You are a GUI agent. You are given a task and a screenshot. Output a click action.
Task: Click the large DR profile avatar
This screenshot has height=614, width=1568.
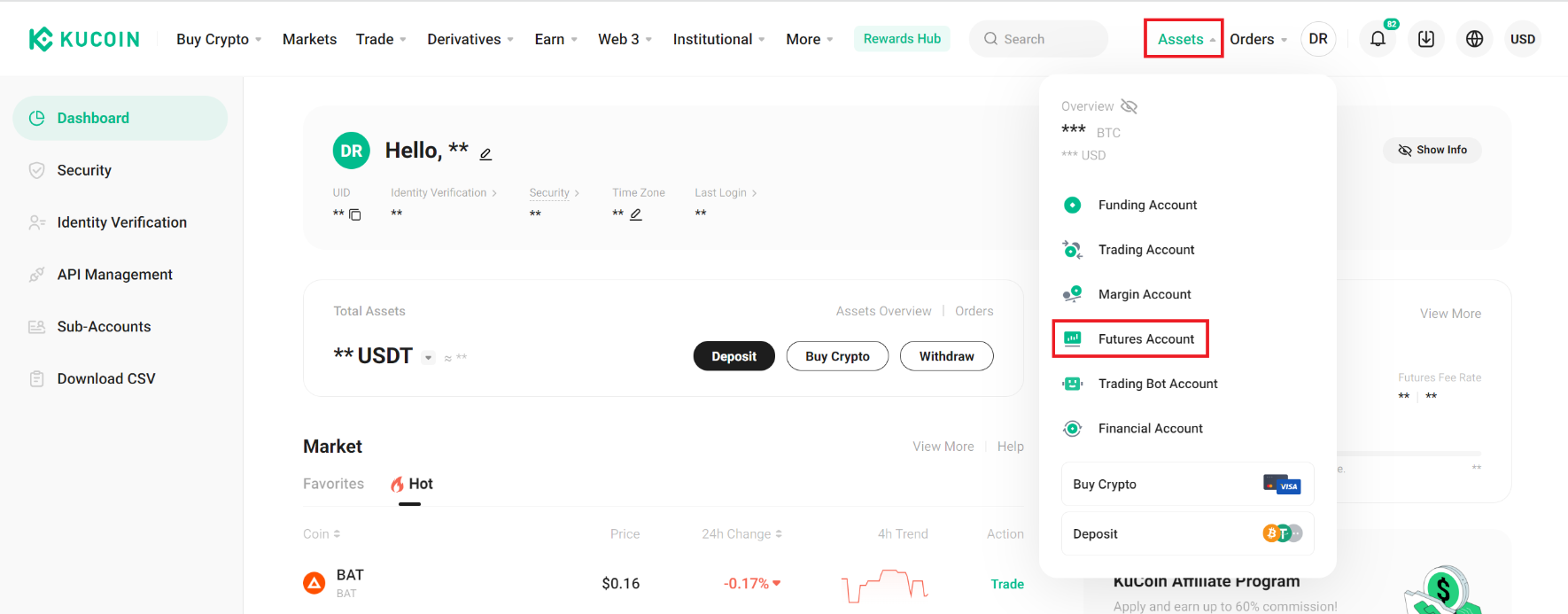click(352, 151)
